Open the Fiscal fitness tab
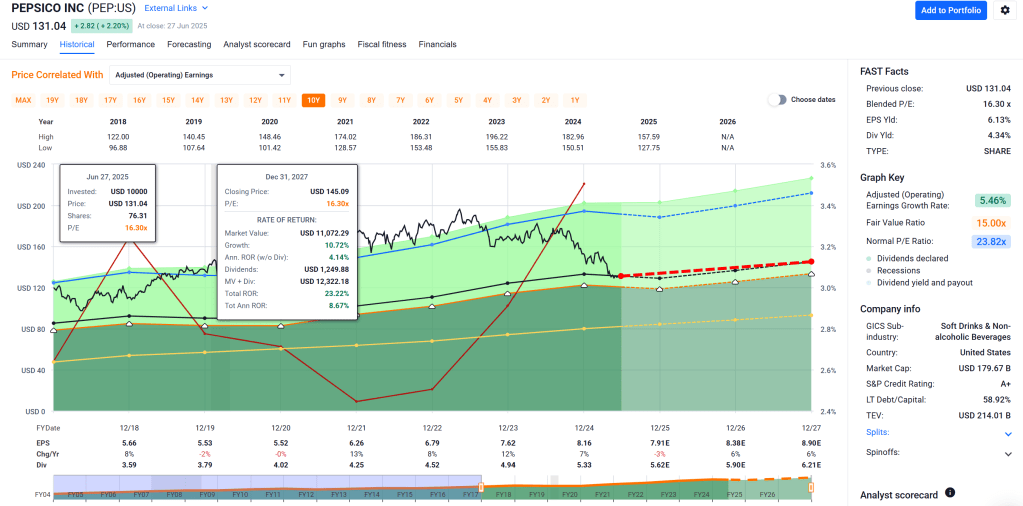Image resolution: width=1023 pixels, height=506 pixels. click(381, 45)
